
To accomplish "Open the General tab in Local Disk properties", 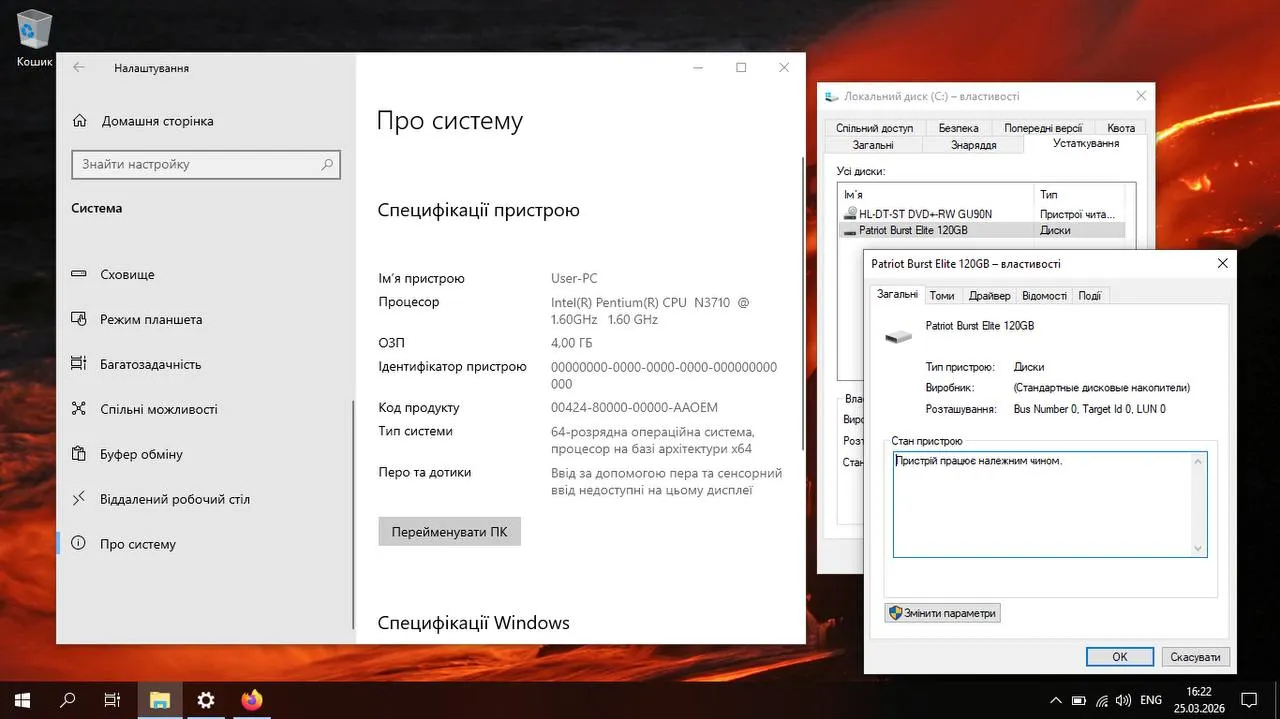I will pos(873,145).
